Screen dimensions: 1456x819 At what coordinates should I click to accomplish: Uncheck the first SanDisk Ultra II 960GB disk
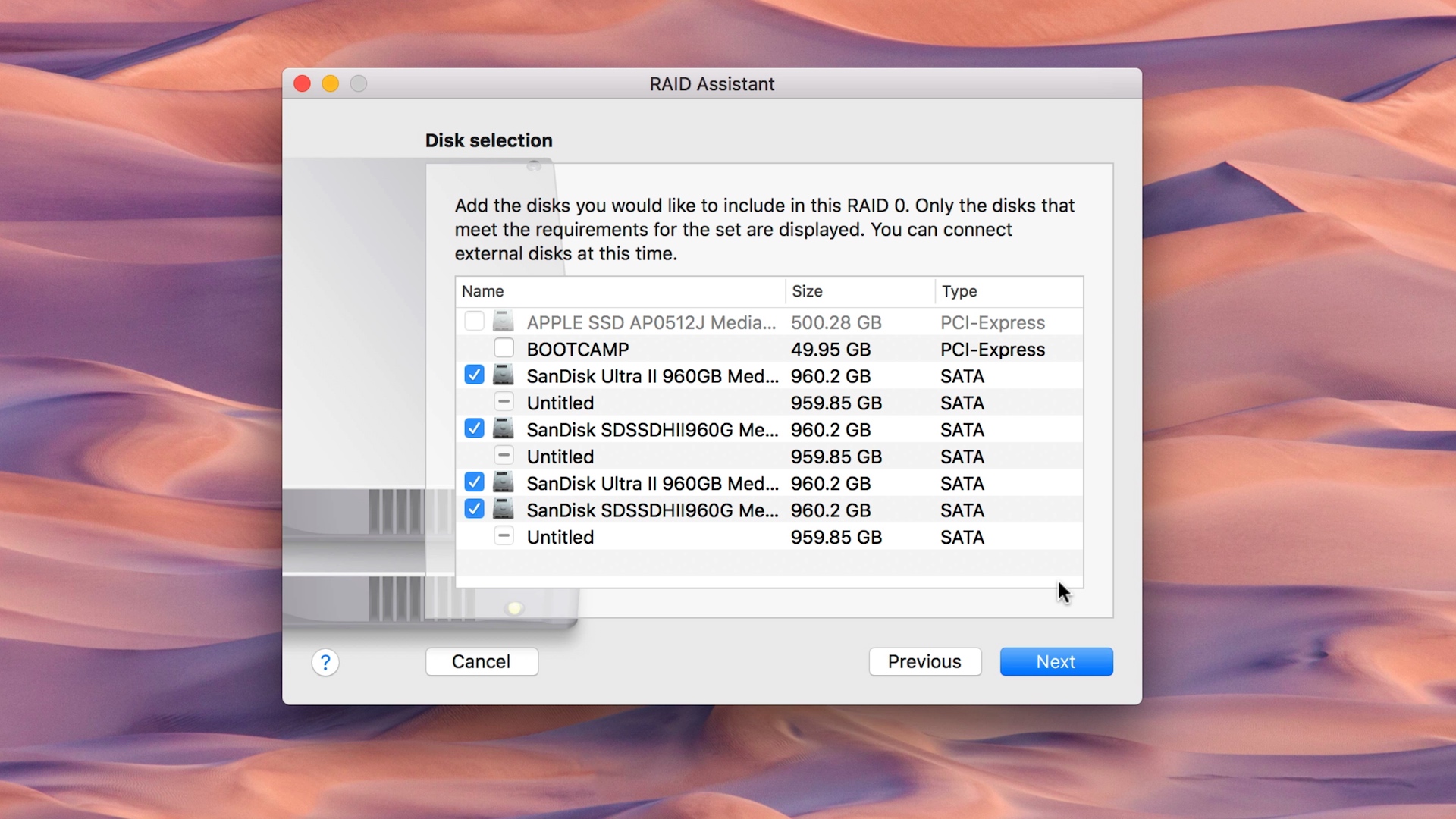474,375
